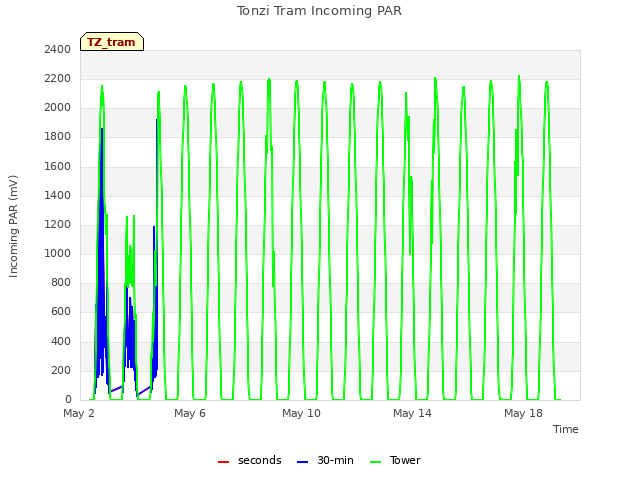Image resolution: width=640 pixels, height=480 pixels.
Task: Click the 2400 y-axis tick label
Action: point(58,49)
